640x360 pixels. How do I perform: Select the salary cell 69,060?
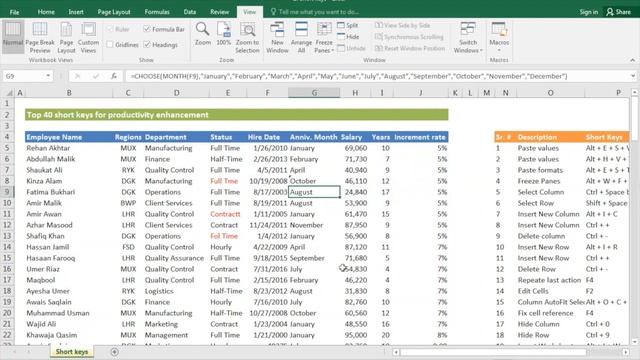[x=354, y=148]
